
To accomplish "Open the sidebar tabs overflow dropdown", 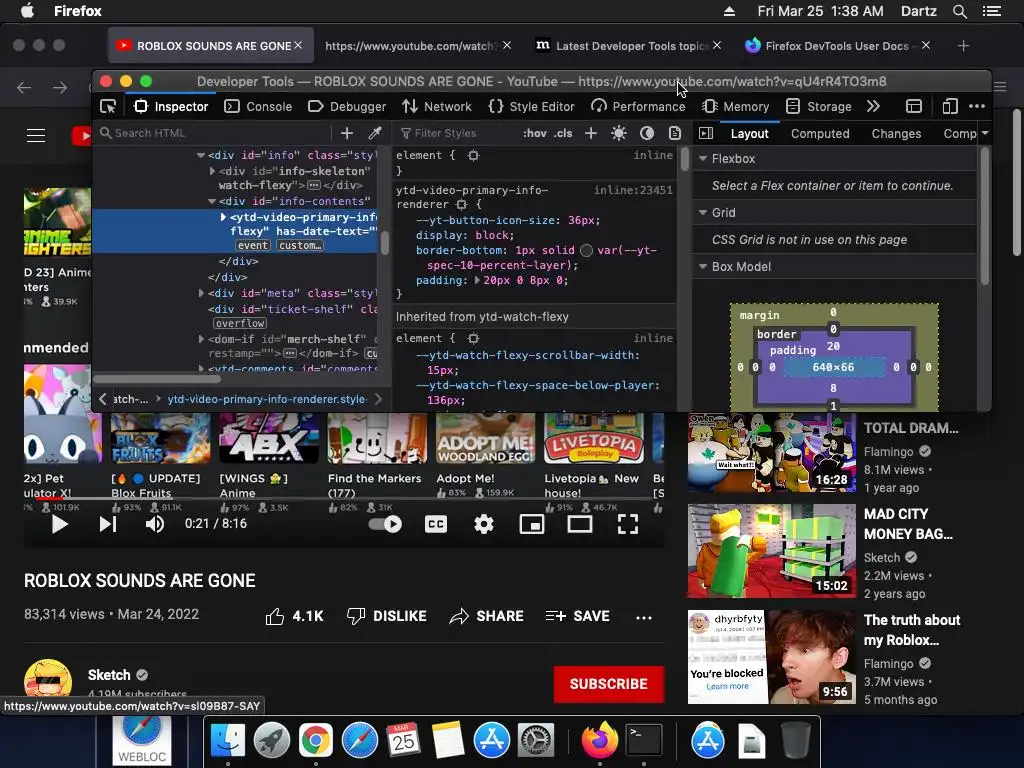I will pyautogui.click(x=985, y=133).
